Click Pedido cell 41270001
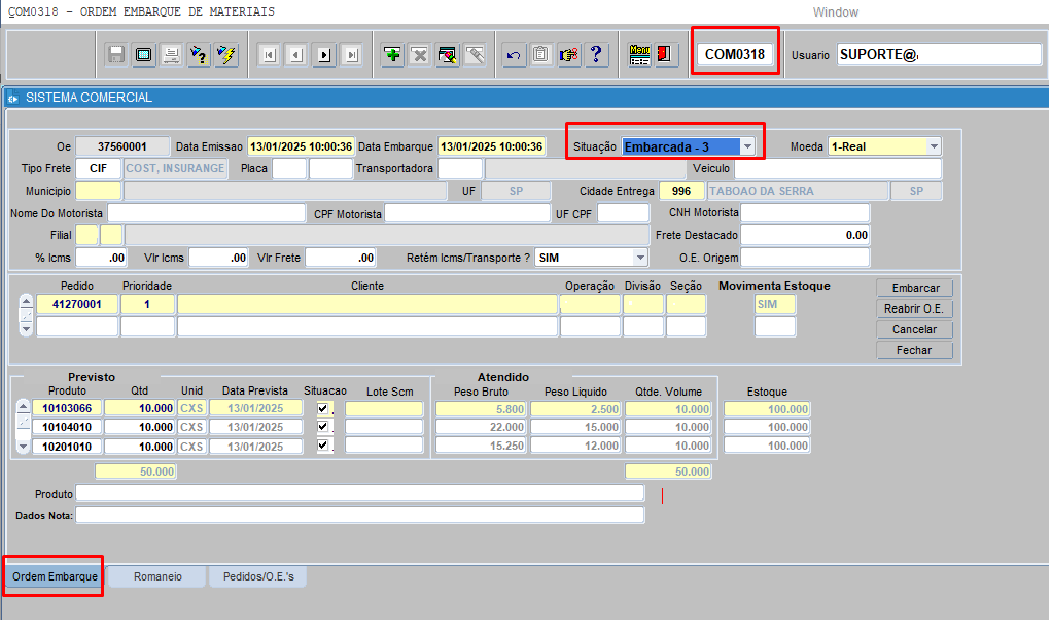 pyautogui.click(x=77, y=304)
